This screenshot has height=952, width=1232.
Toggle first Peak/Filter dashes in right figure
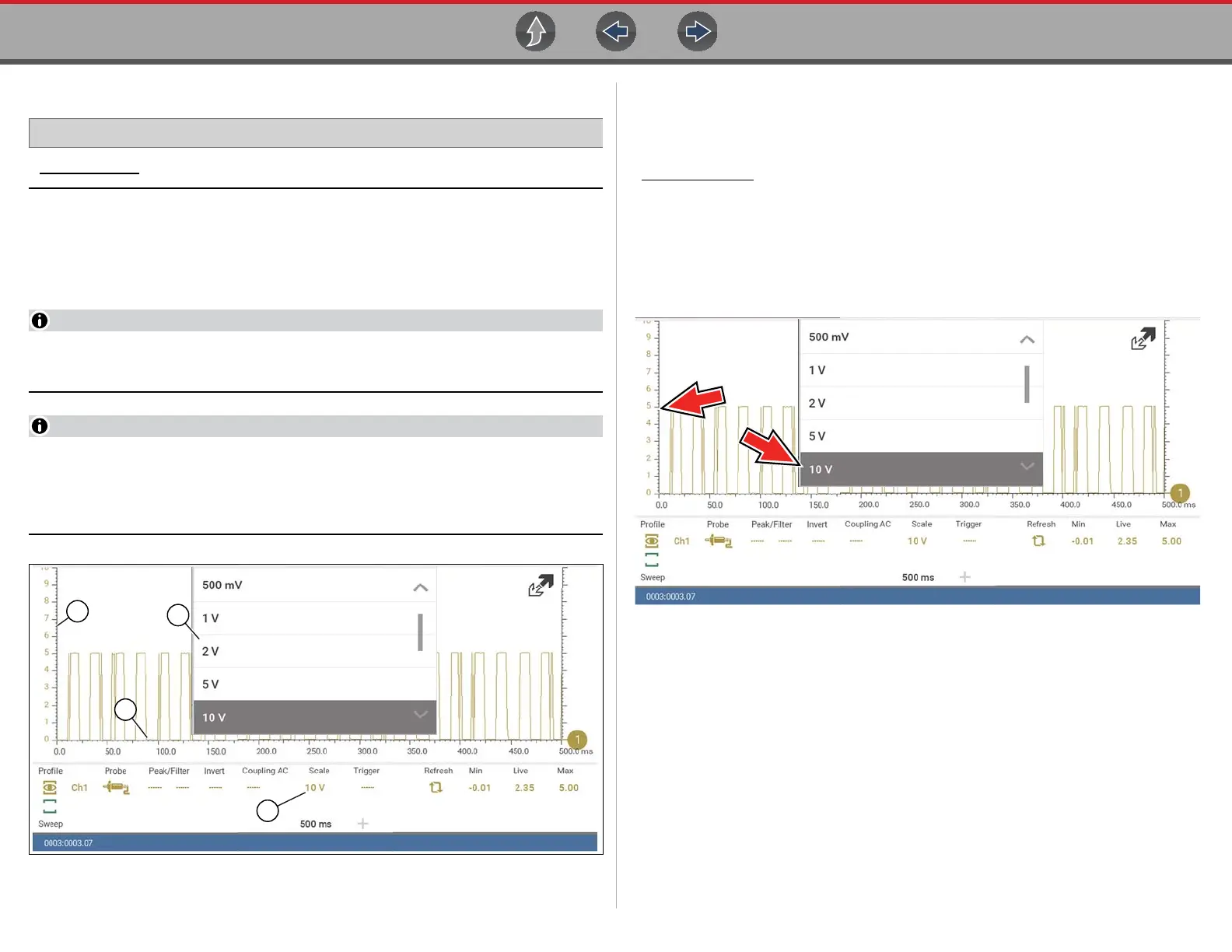click(x=757, y=541)
